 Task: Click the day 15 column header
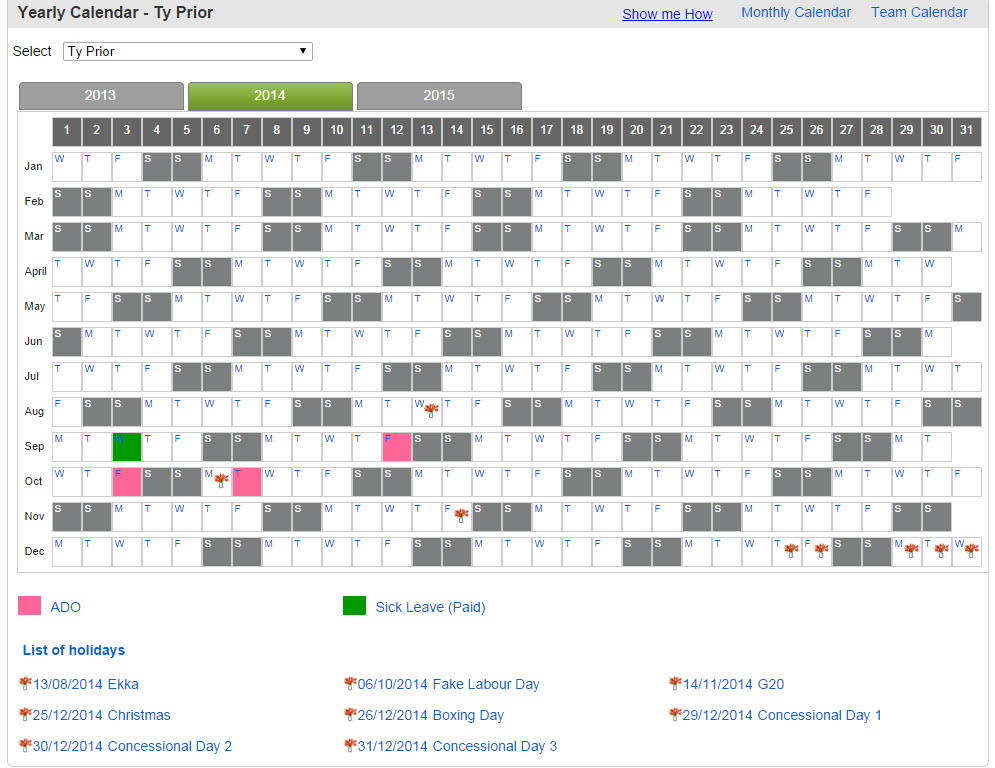(x=487, y=130)
